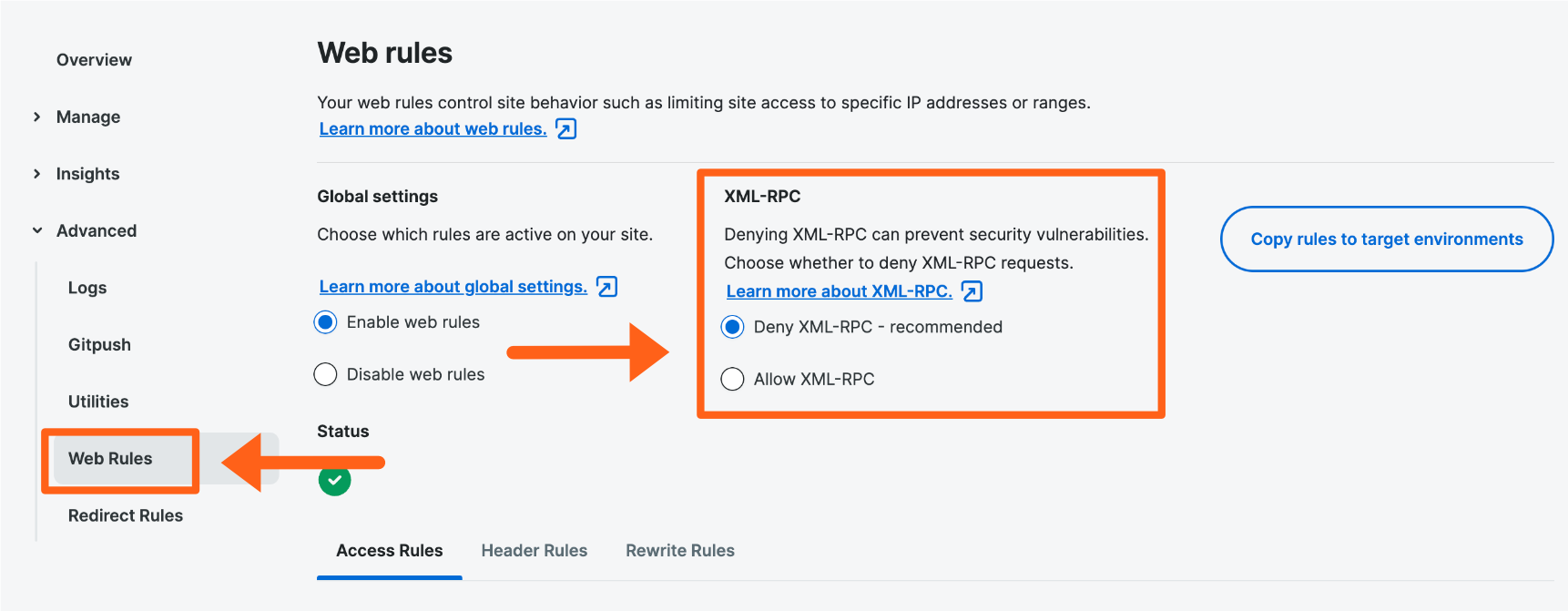Open the Learn more about XML-RPC link

[x=838, y=290]
